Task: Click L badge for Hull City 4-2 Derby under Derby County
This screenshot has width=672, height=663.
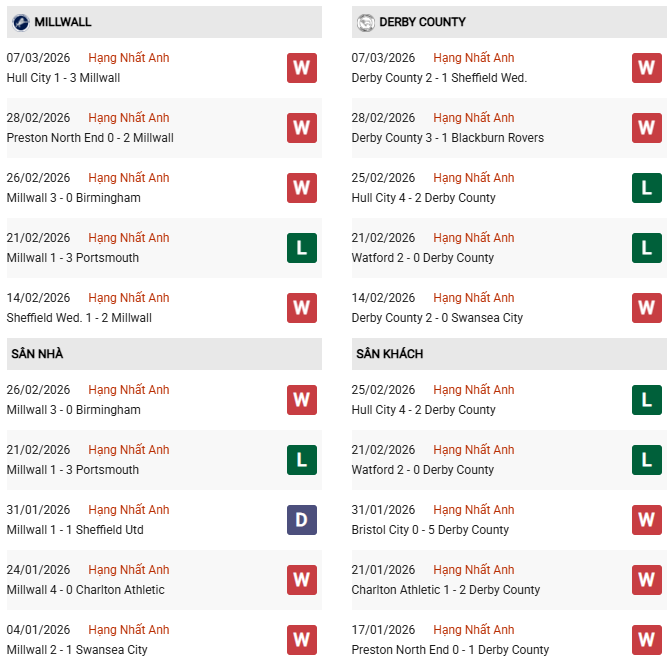Action: click(x=646, y=188)
